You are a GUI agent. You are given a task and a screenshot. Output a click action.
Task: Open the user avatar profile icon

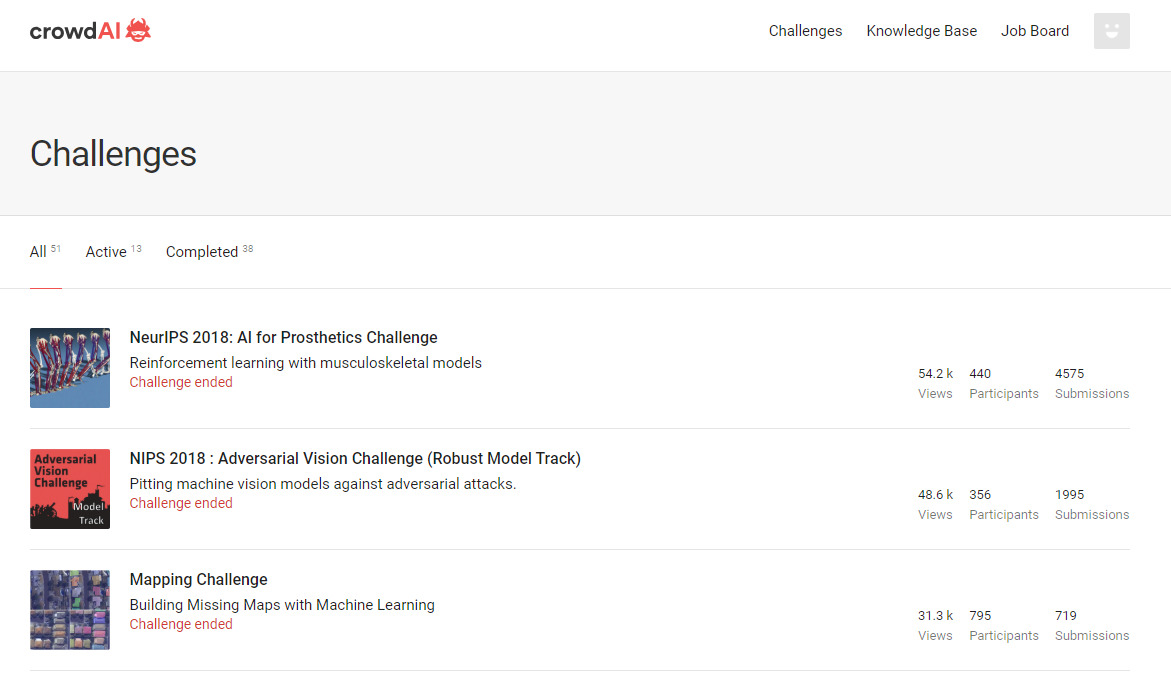(x=1111, y=31)
